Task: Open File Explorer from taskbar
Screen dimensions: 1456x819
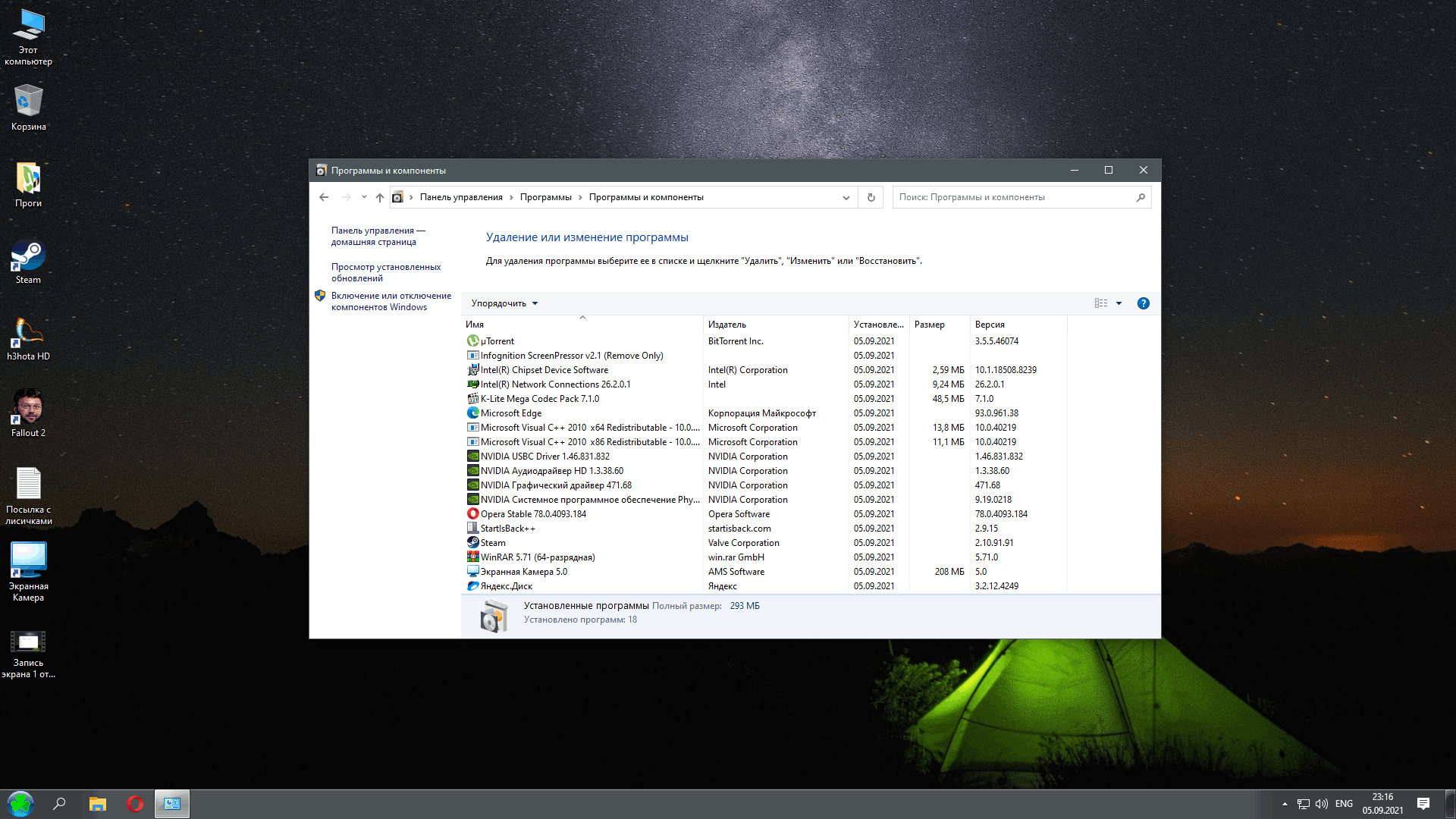Action: tap(97, 804)
